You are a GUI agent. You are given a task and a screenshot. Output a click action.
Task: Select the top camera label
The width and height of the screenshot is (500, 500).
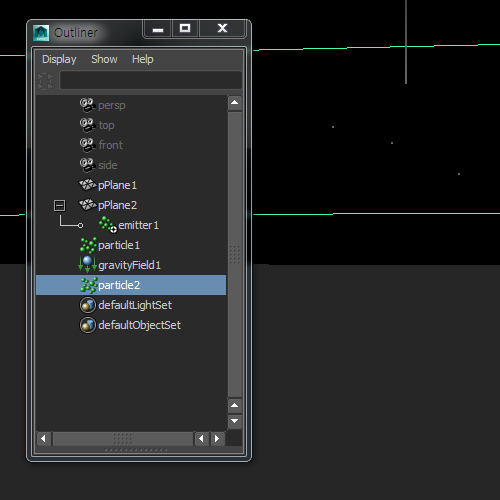pos(106,125)
